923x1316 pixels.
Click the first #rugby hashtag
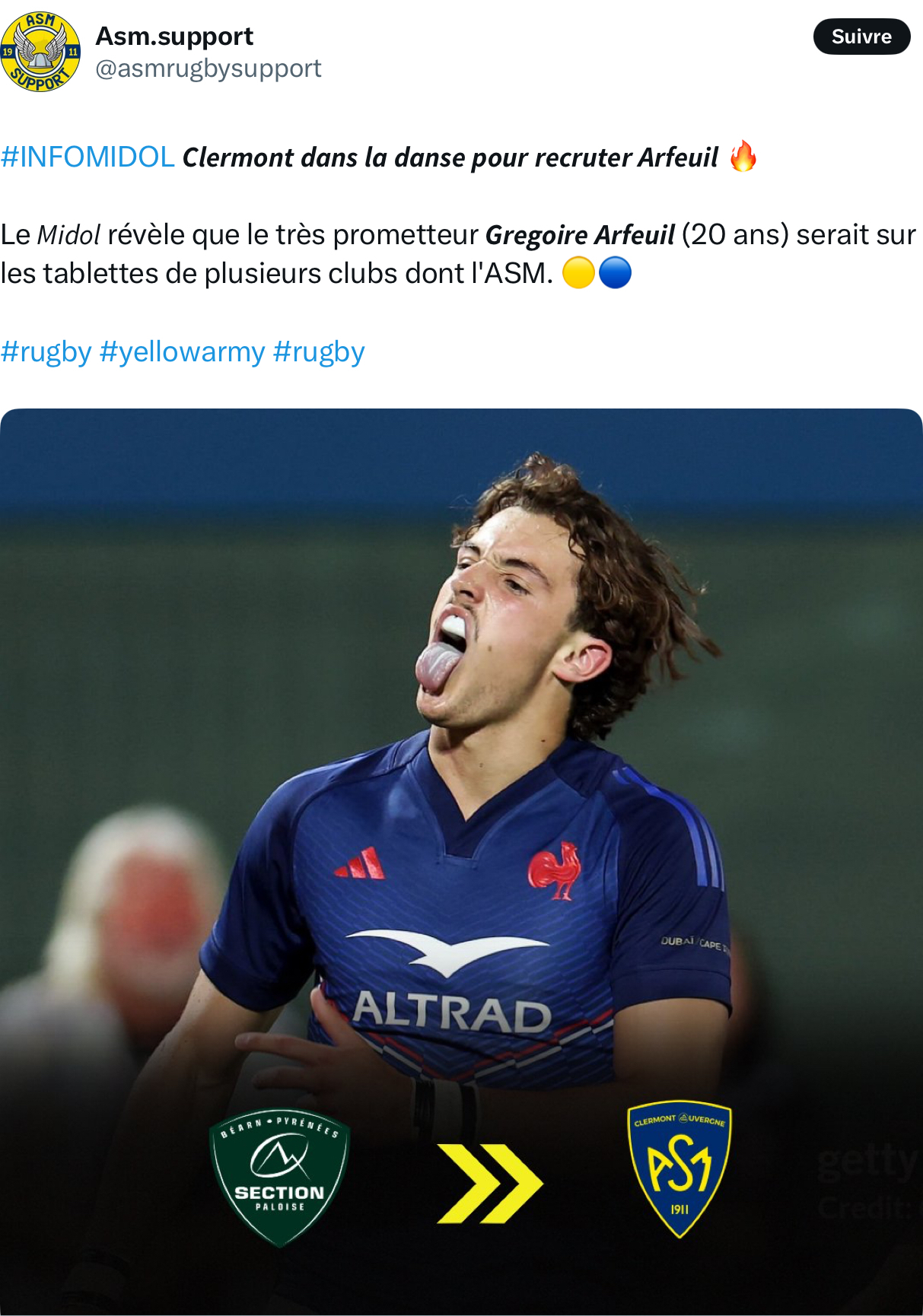46,352
